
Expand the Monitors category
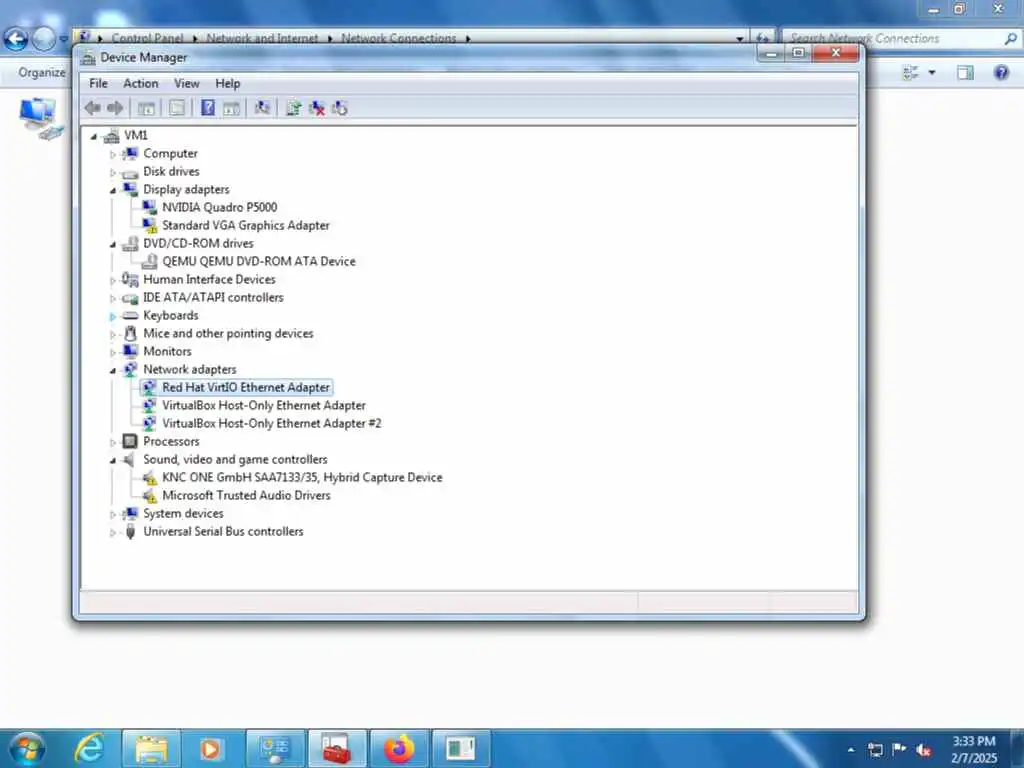pyautogui.click(x=112, y=352)
